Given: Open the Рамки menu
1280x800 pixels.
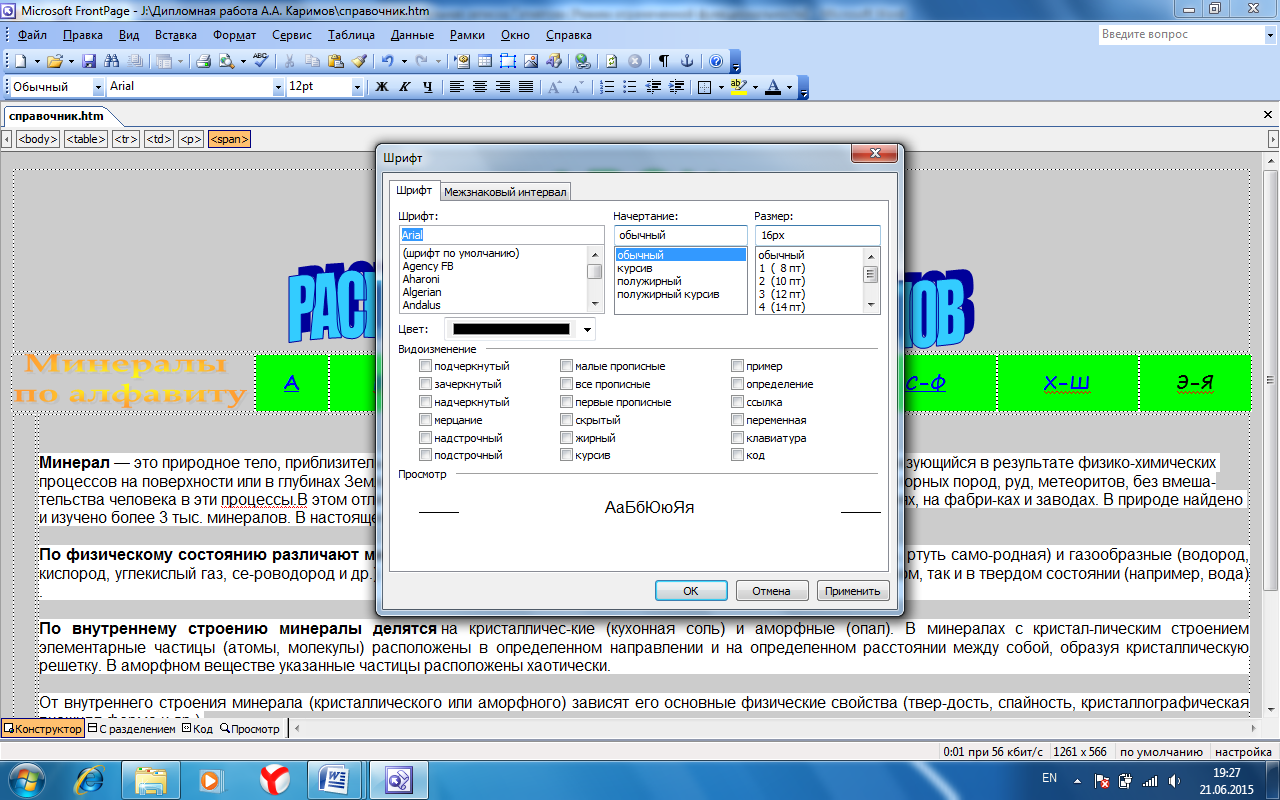Looking at the screenshot, I should pyautogui.click(x=467, y=35).
